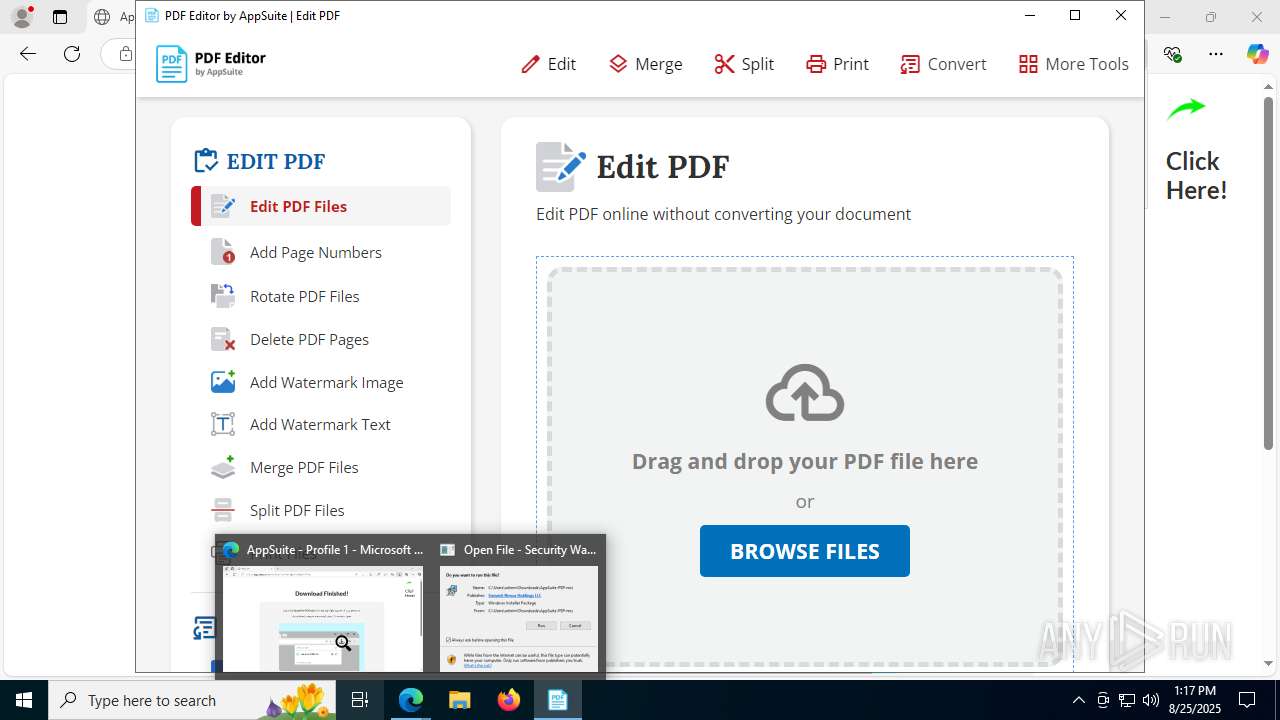Open Edge Settings and more ellipsis
The width and height of the screenshot is (1280, 720).
click(1216, 54)
